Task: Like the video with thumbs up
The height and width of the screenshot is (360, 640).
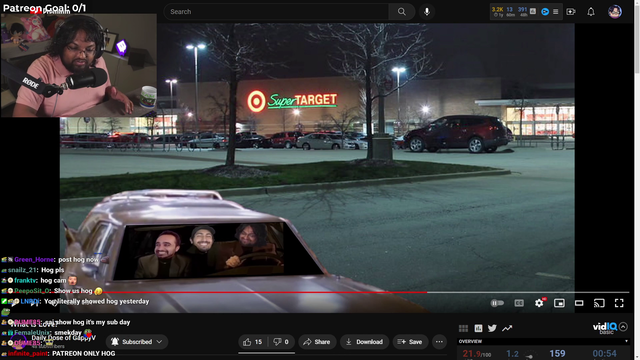Action: point(253,342)
